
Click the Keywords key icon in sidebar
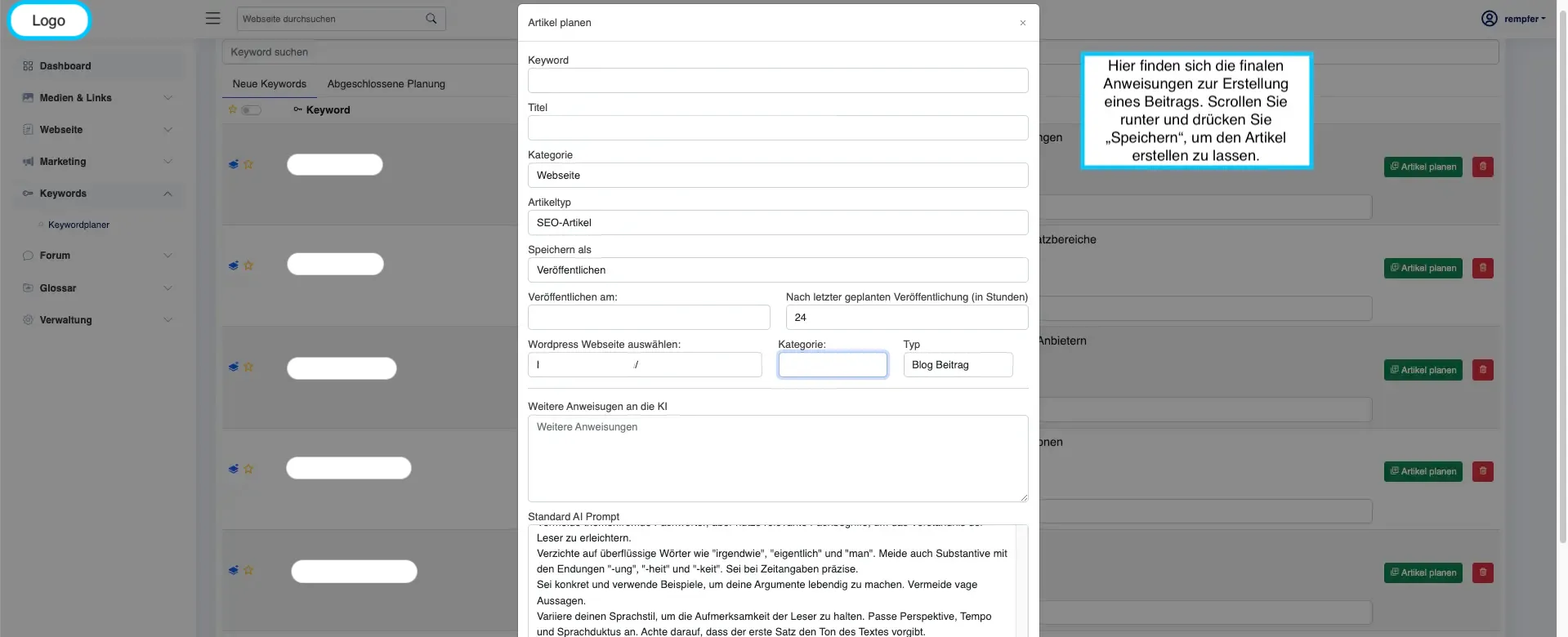pyautogui.click(x=28, y=194)
